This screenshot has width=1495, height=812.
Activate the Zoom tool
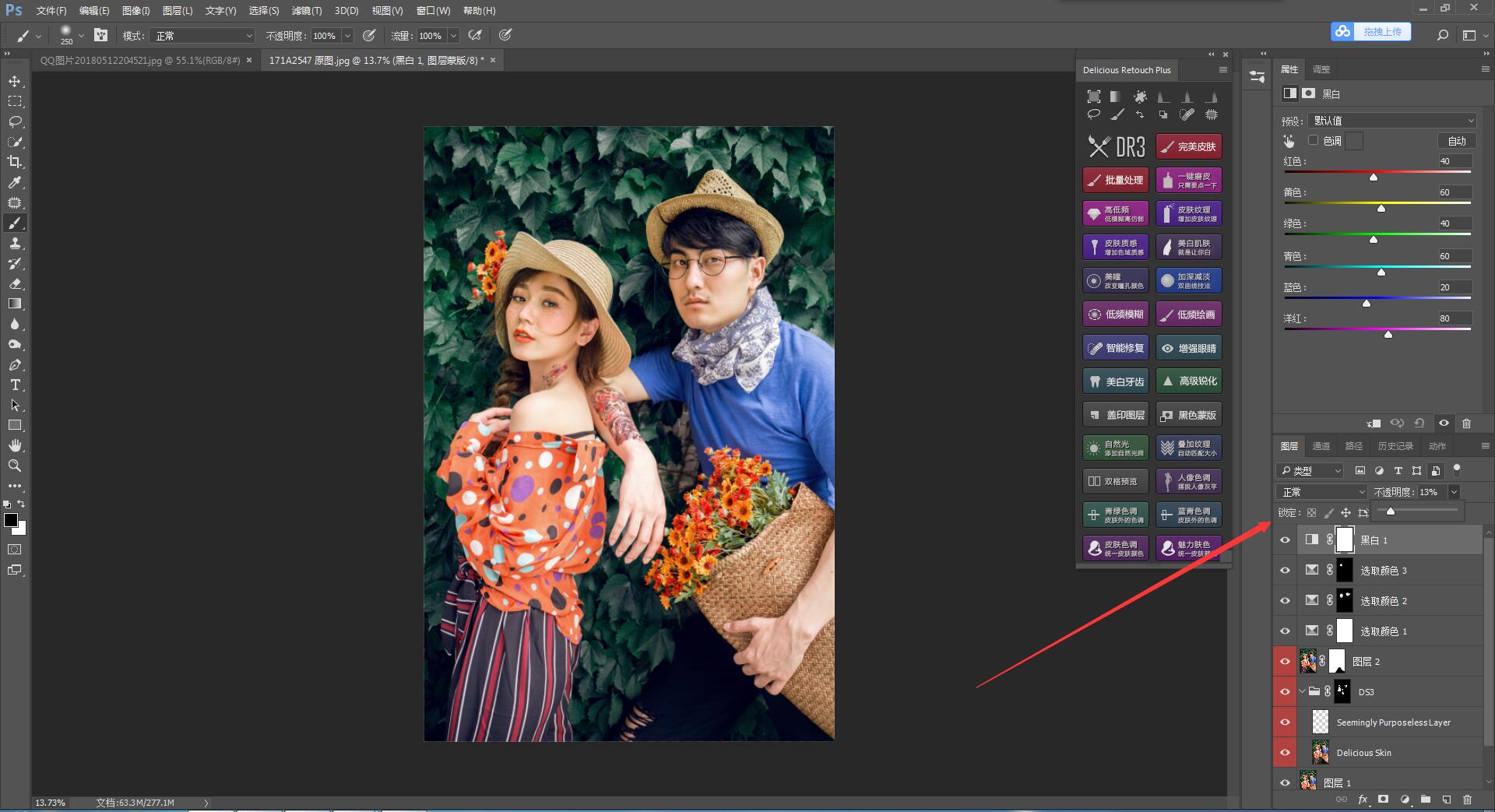pyautogui.click(x=15, y=466)
